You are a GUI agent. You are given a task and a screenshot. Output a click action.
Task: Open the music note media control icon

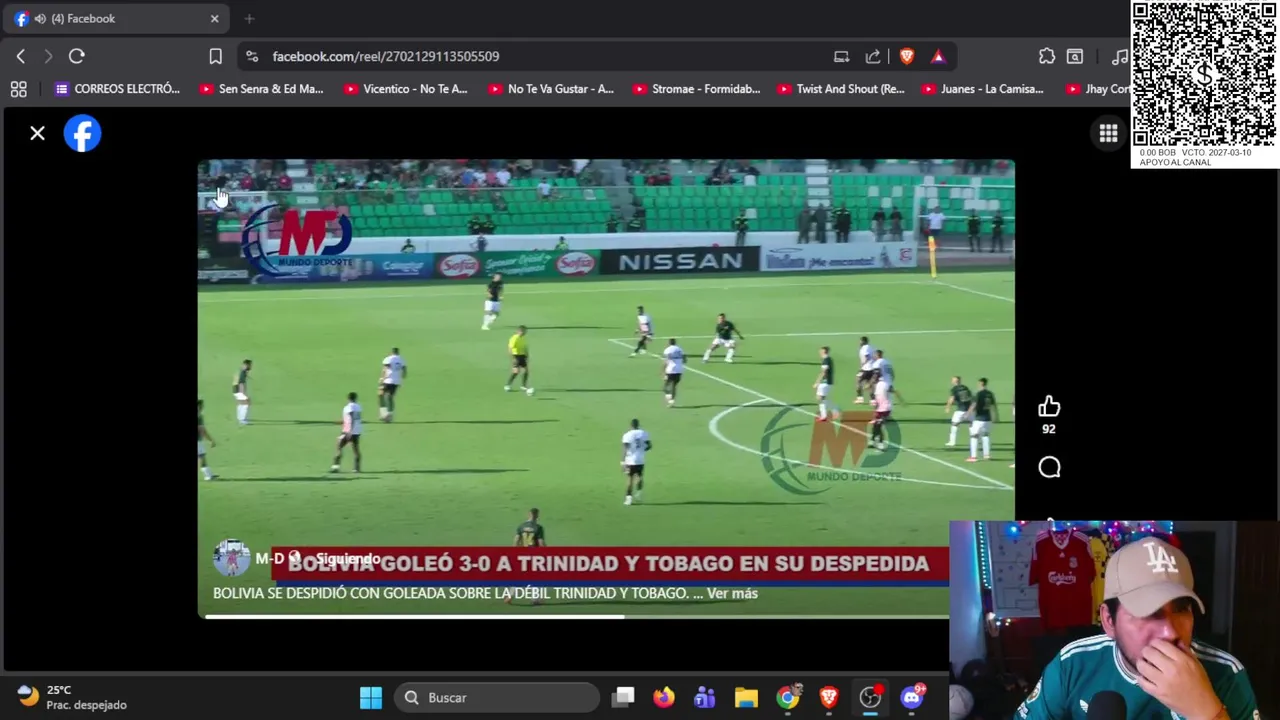1119,56
